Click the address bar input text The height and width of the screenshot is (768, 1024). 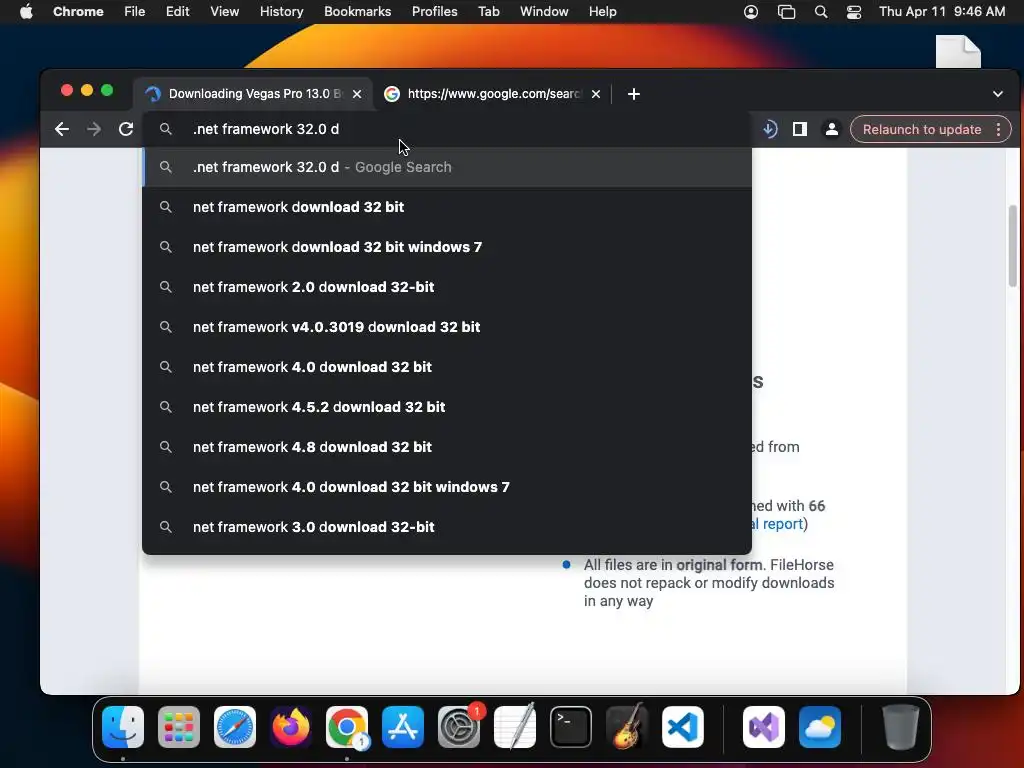[x=266, y=129]
